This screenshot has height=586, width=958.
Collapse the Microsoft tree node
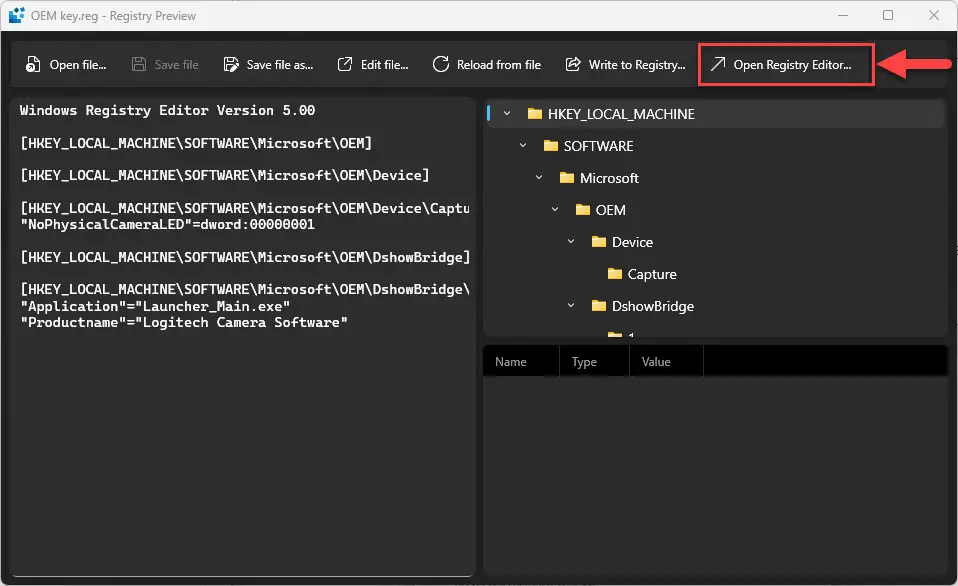tap(539, 177)
